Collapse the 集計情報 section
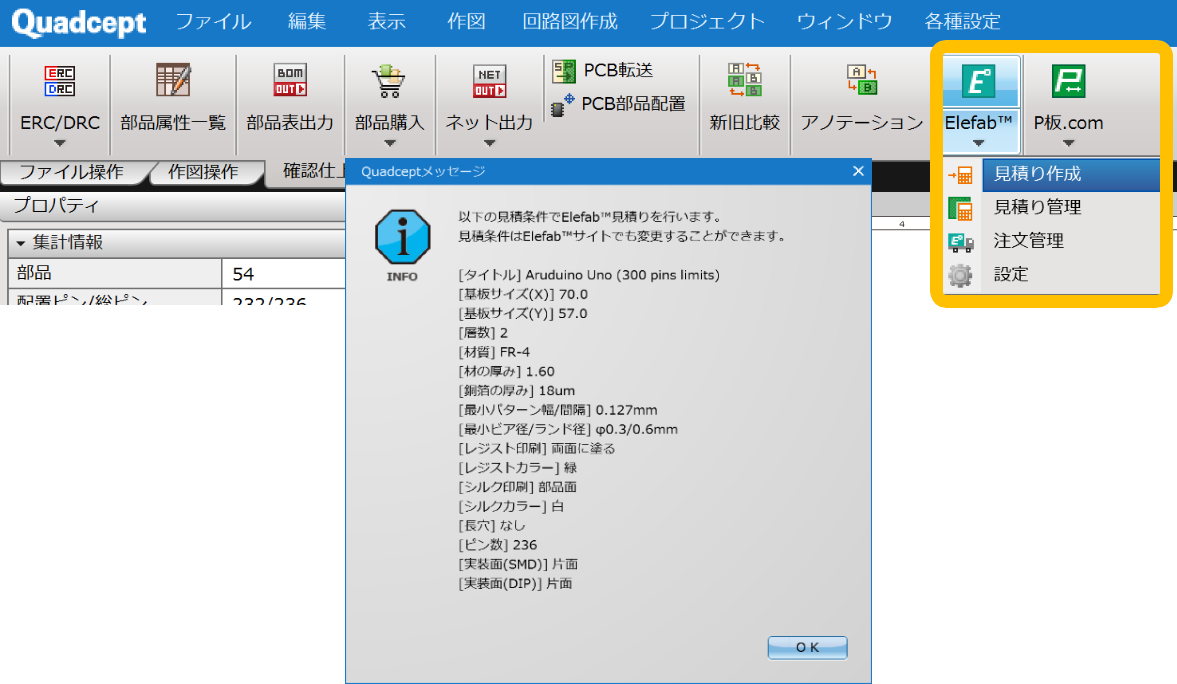This screenshot has width=1177, height=684. [20, 243]
